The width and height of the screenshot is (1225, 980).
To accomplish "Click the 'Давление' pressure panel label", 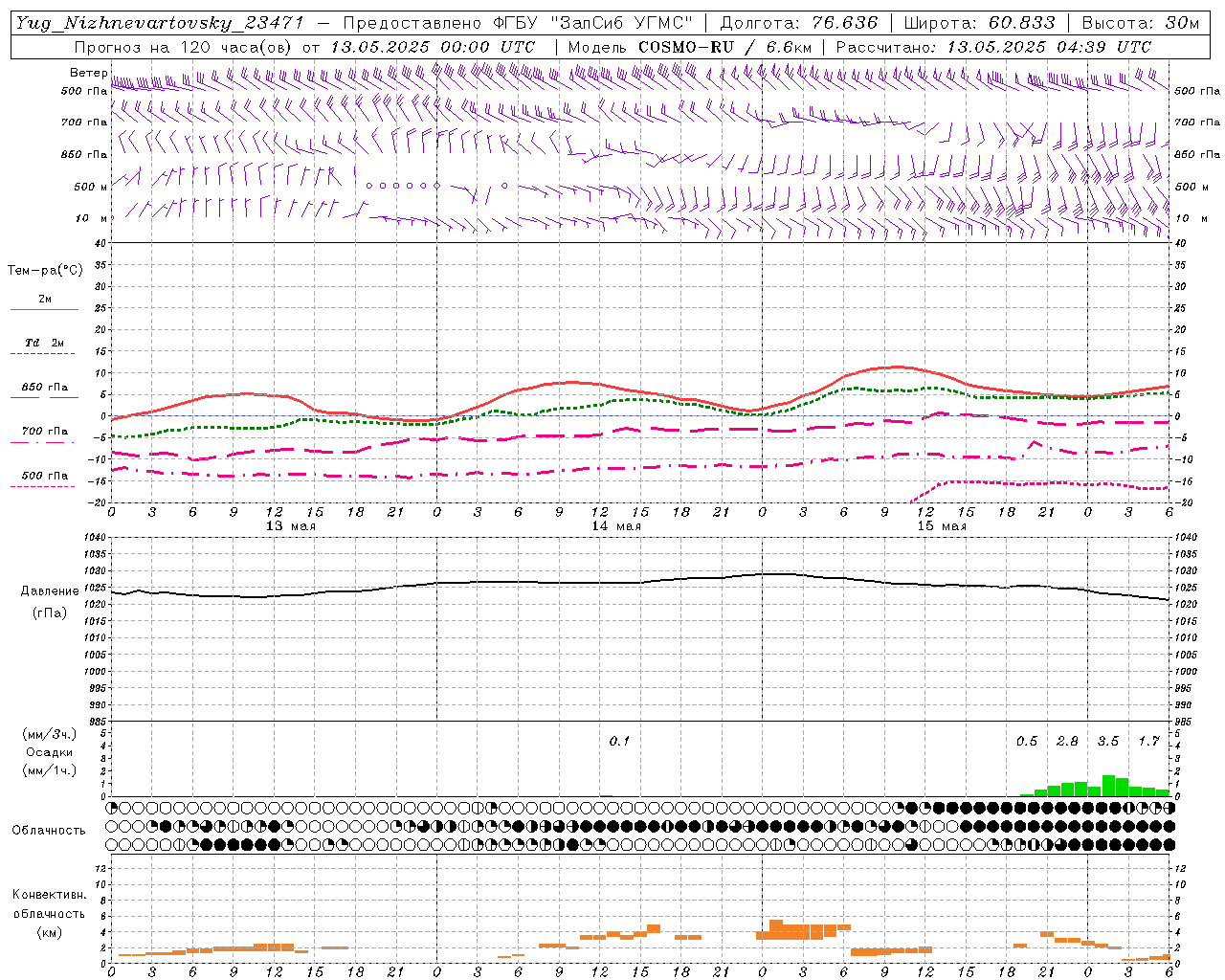I will tap(50, 590).
